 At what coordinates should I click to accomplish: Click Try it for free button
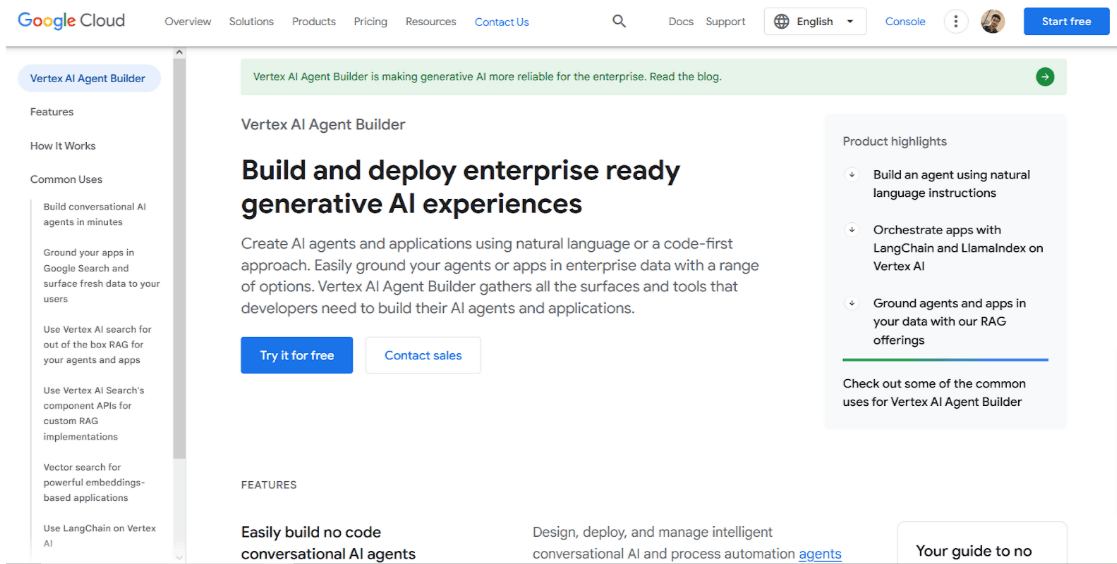[x=297, y=355]
